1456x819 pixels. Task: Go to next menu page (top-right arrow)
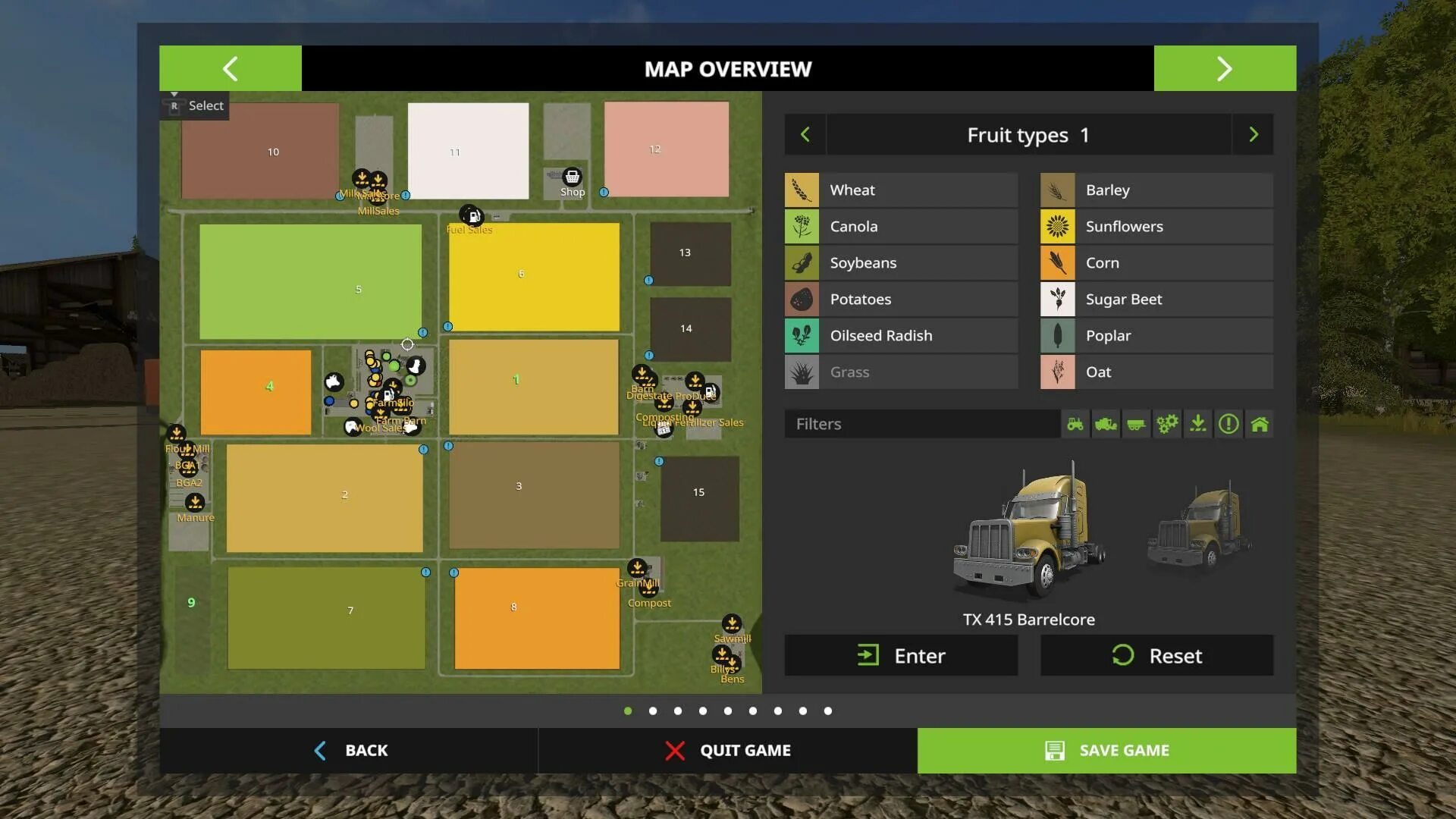(1224, 69)
